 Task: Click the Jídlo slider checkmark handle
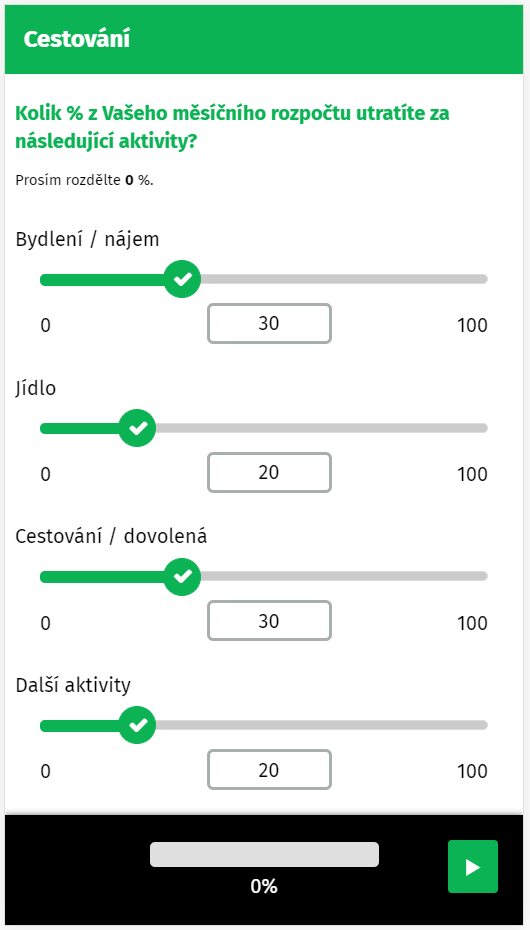[x=137, y=428]
